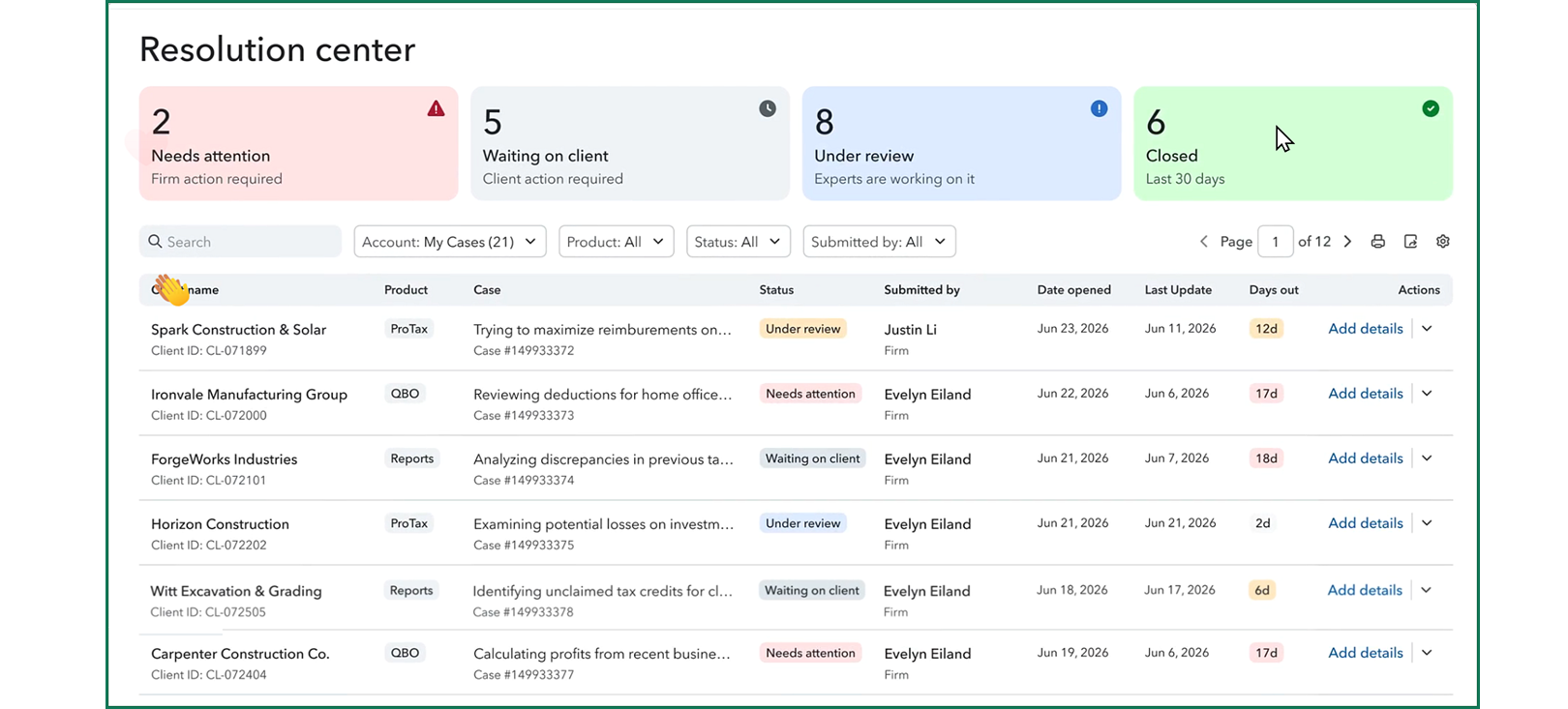Add details for Carpenter Construction Co.
The image size is (1568, 709).
pyautogui.click(x=1366, y=653)
